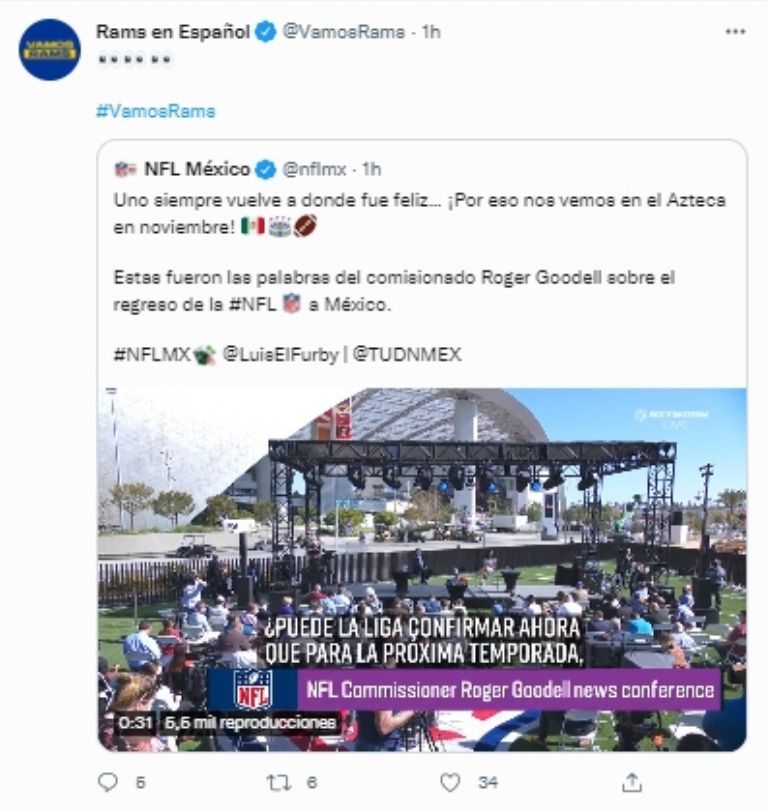Open the #VamosRams hashtag
768x810 pixels.
click(x=155, y=111)
